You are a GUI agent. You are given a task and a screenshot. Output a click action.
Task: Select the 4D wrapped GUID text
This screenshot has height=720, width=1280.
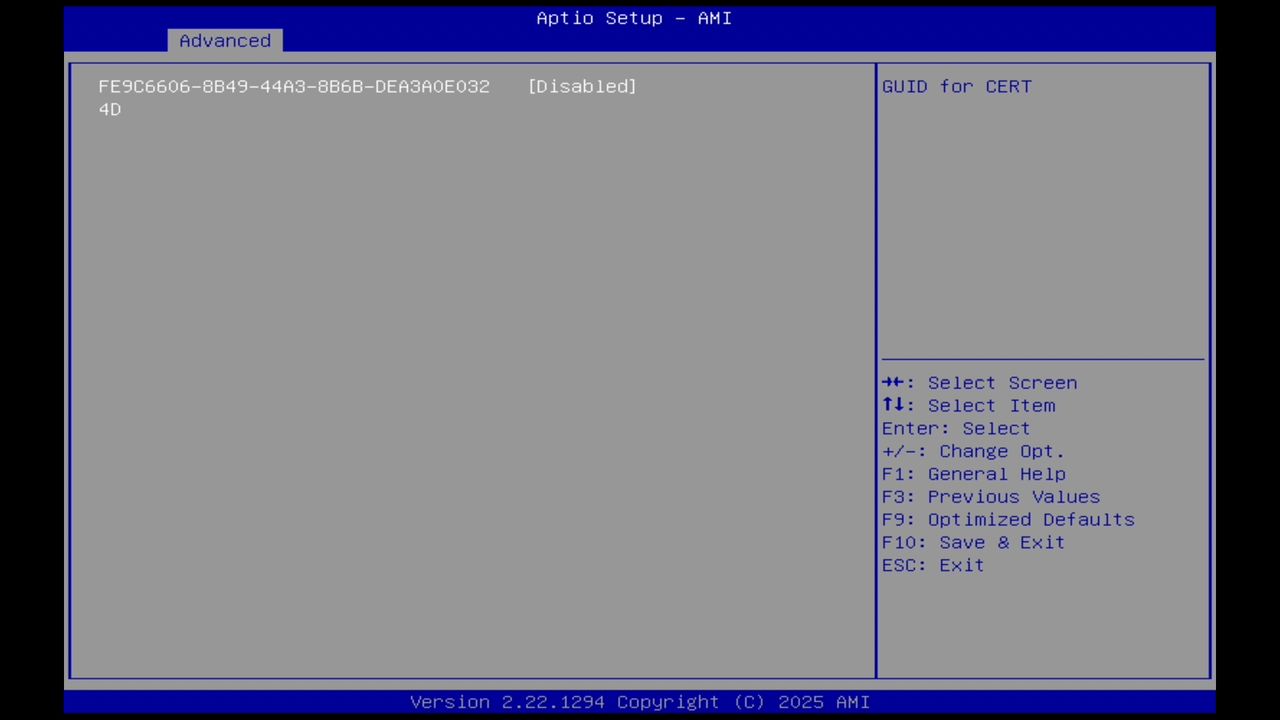pos(110,109)
